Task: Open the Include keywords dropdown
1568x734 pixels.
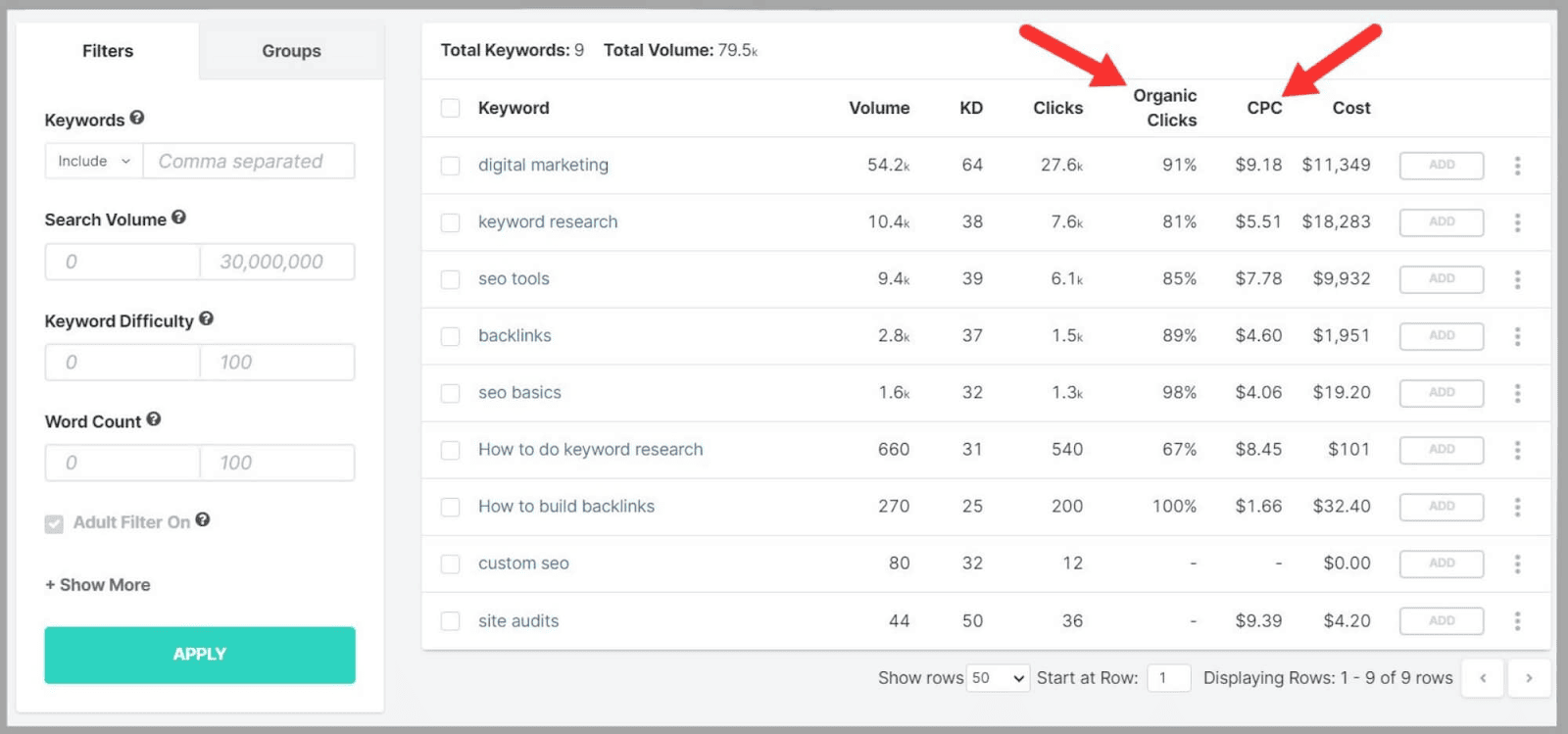Action: click(94, 162)
